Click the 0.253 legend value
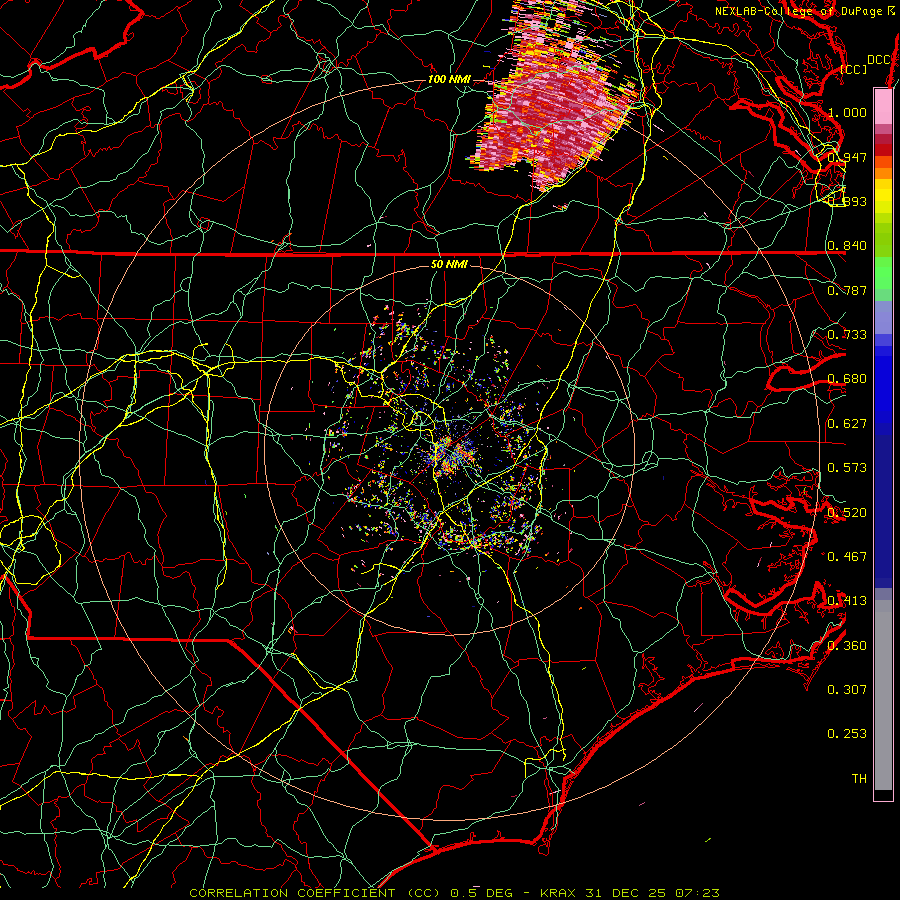This screenshot has height=900, width=900. click(847, 734)
